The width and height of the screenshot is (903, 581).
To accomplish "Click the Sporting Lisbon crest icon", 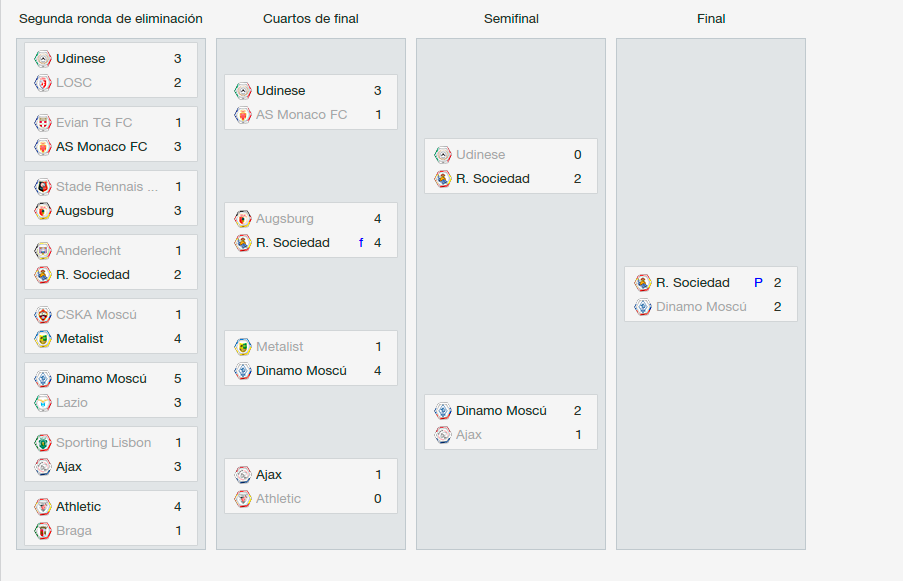I will point(43,443).
